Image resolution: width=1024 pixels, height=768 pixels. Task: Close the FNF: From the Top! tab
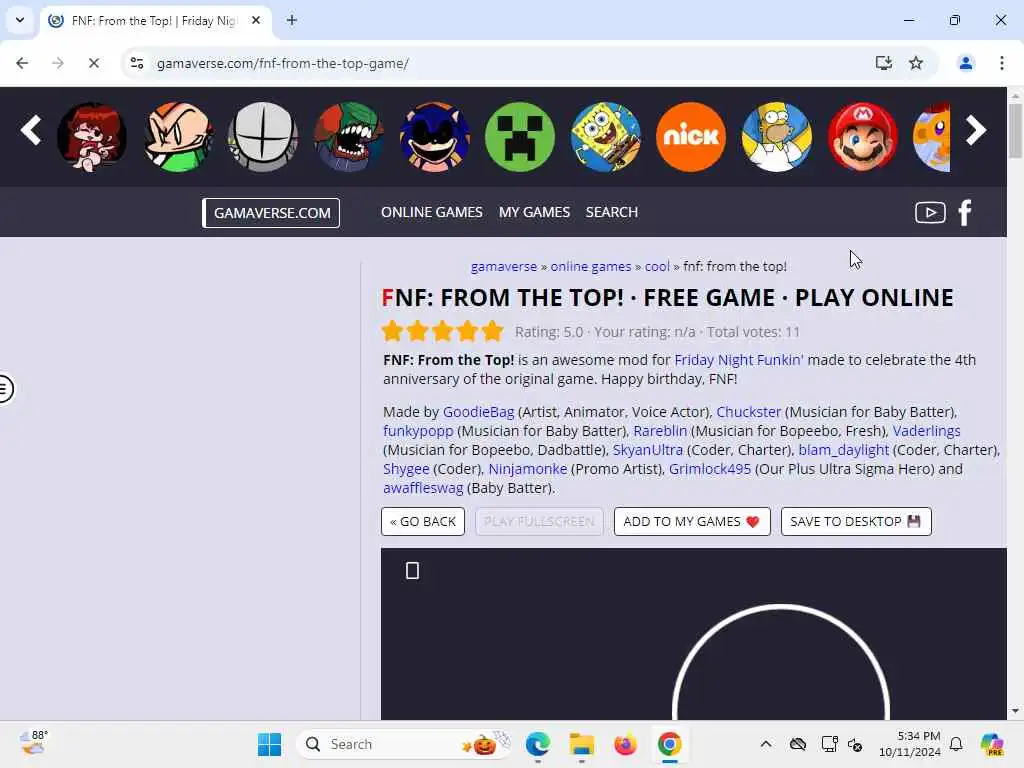click(x=256, y=20)
